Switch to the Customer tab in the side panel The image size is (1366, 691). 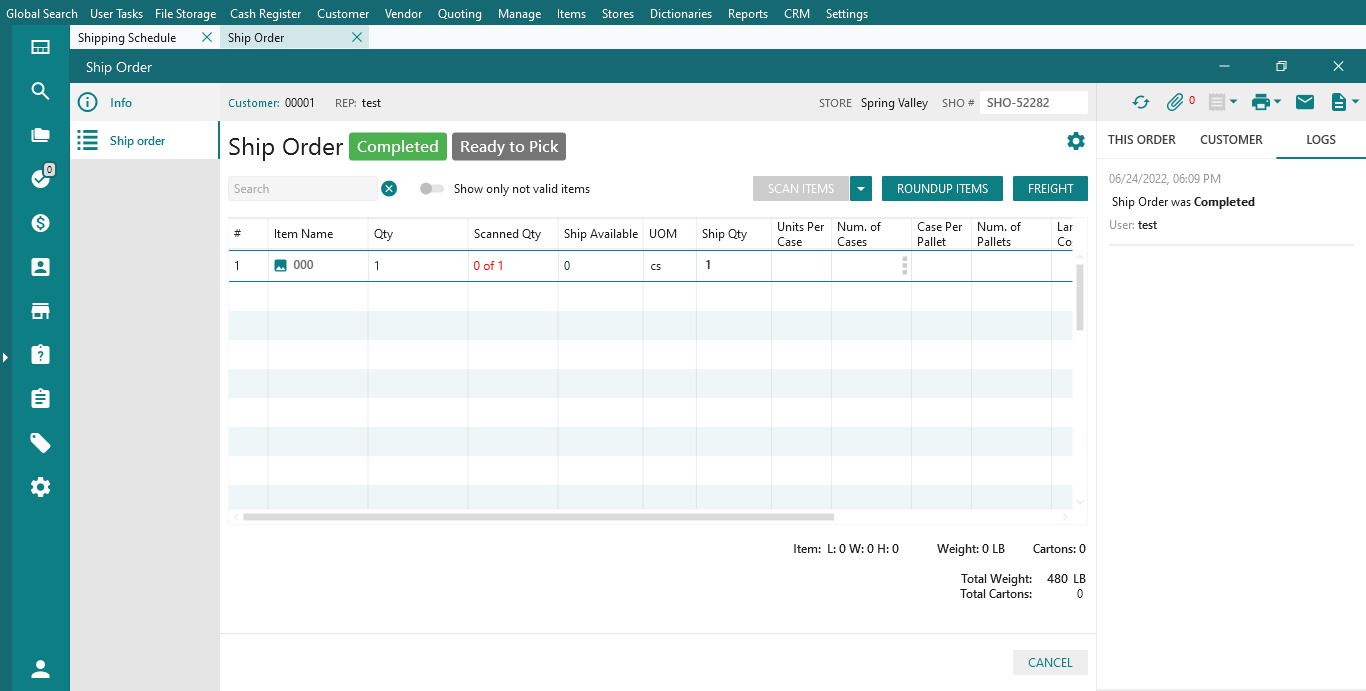[x=1231, y=140]
